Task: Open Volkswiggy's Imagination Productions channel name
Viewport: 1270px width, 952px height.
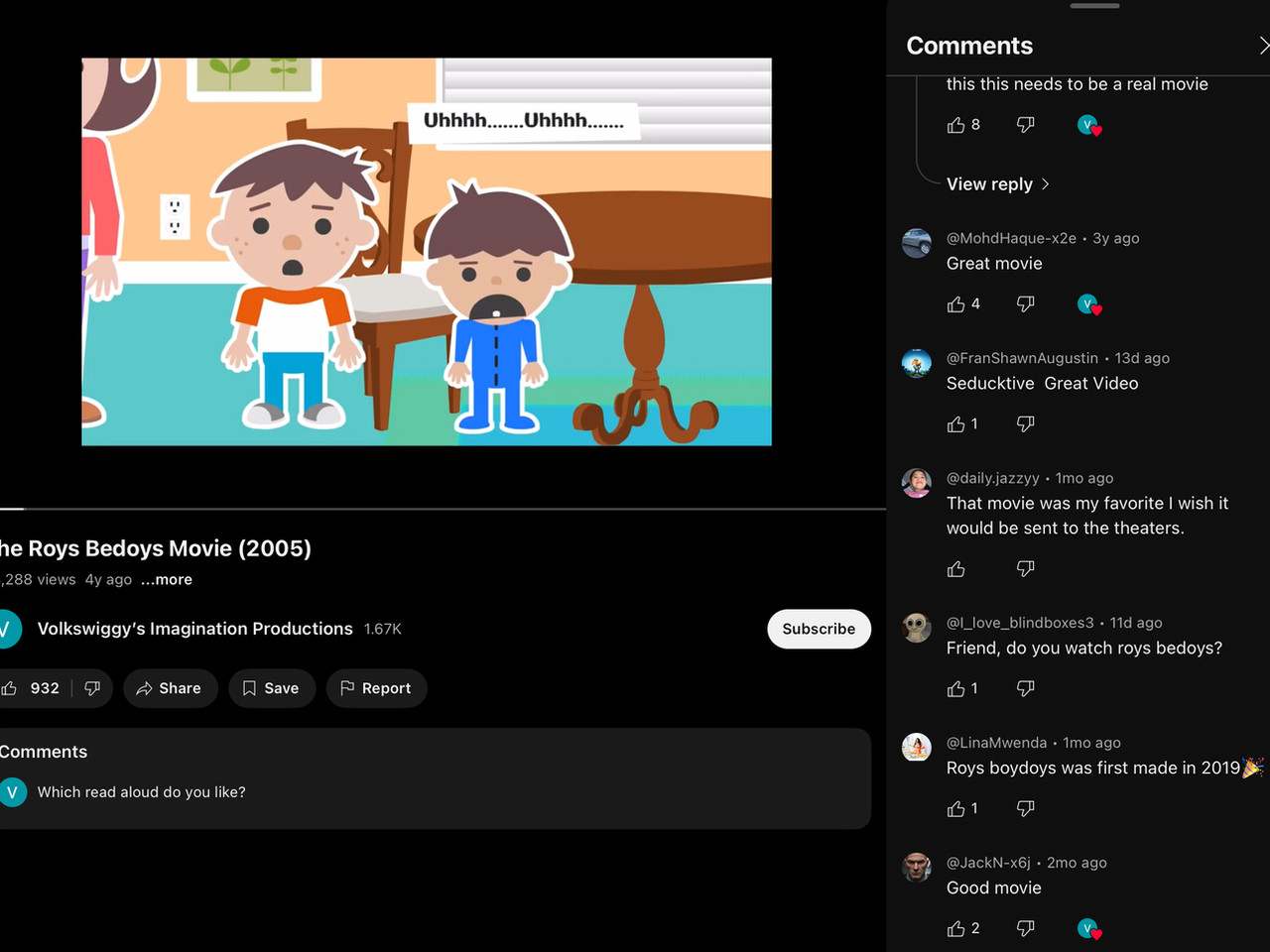Action: (195, 629)
